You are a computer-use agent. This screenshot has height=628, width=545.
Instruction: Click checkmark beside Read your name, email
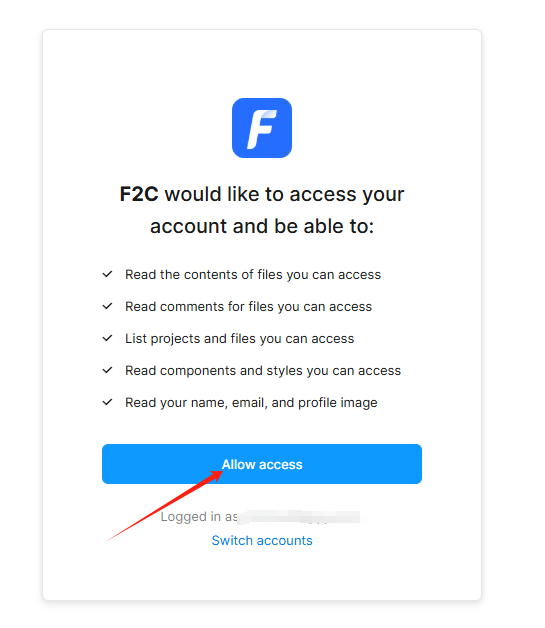tap(107, 402)
